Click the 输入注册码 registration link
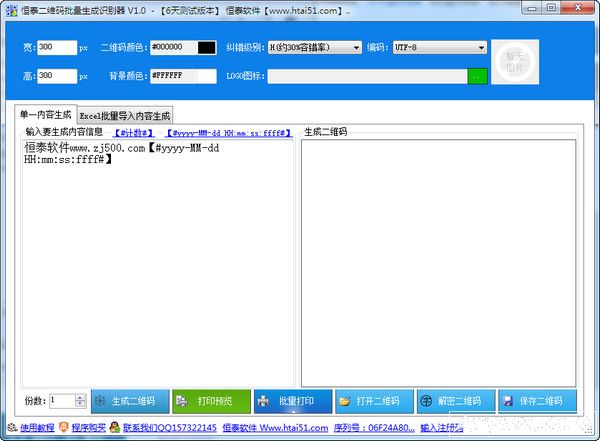 point(442,428)
